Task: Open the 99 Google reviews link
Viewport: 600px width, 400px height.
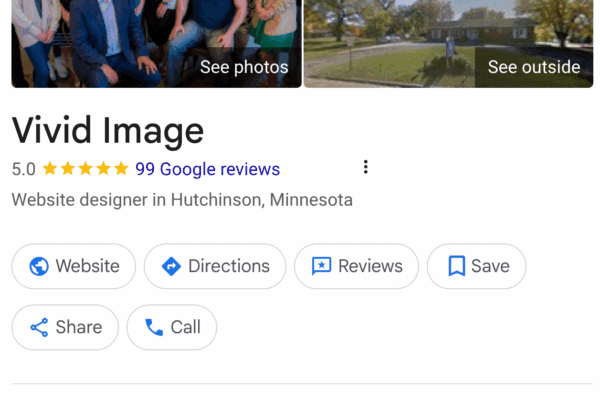Action: pyautogui.click(x=207, y=169)
